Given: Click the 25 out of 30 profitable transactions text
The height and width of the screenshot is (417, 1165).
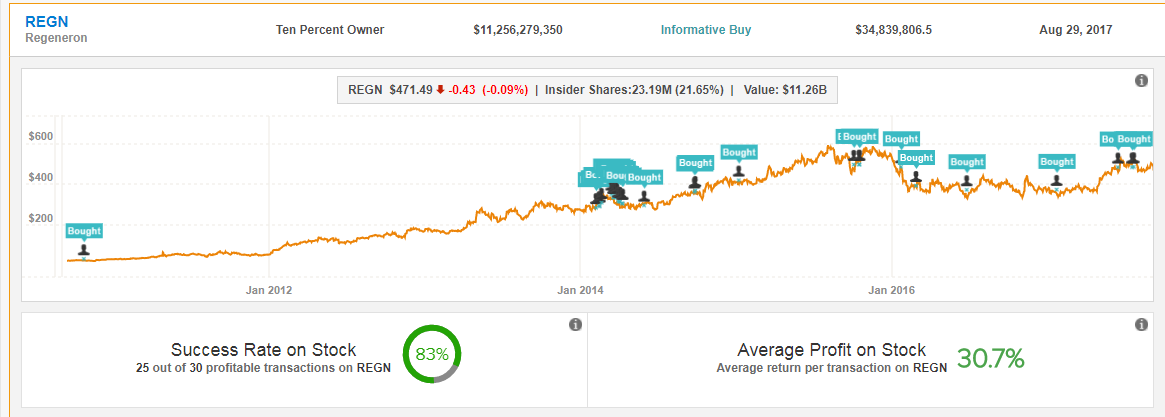Looking at the screenshot, I should (x=264, y=367).
